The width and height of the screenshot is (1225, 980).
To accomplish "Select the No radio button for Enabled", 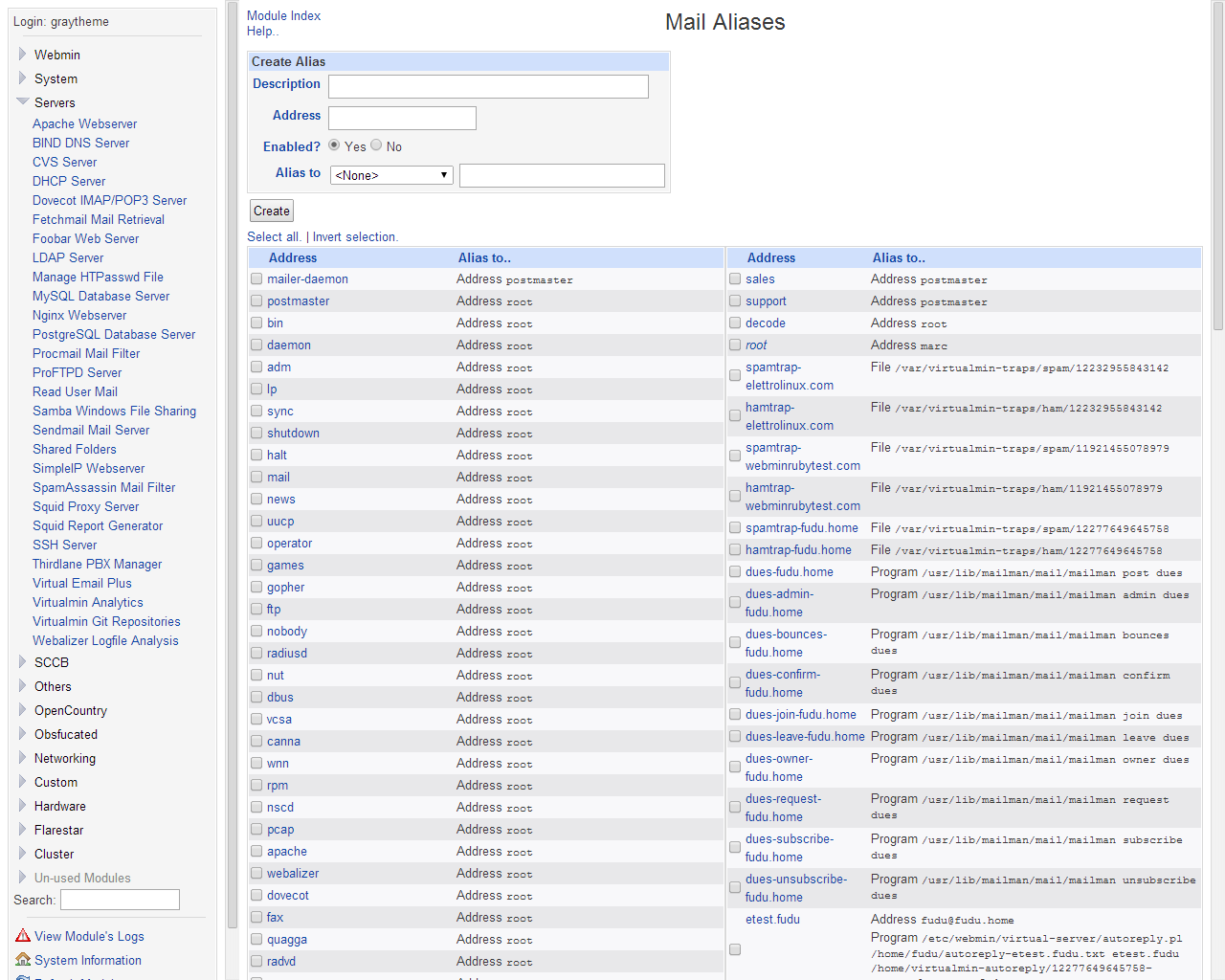I will pyautogui.click(x=377, y=145).
